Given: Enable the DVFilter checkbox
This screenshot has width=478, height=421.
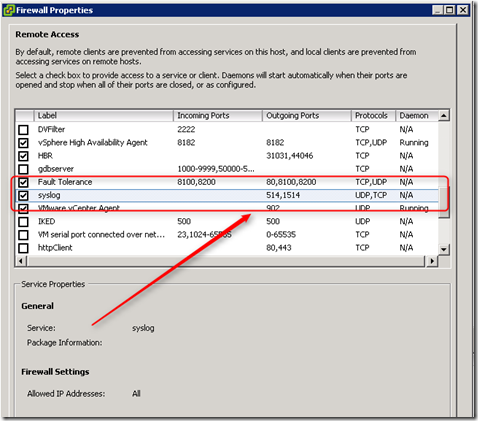Looking at the screenshot, I should point(23,130).
